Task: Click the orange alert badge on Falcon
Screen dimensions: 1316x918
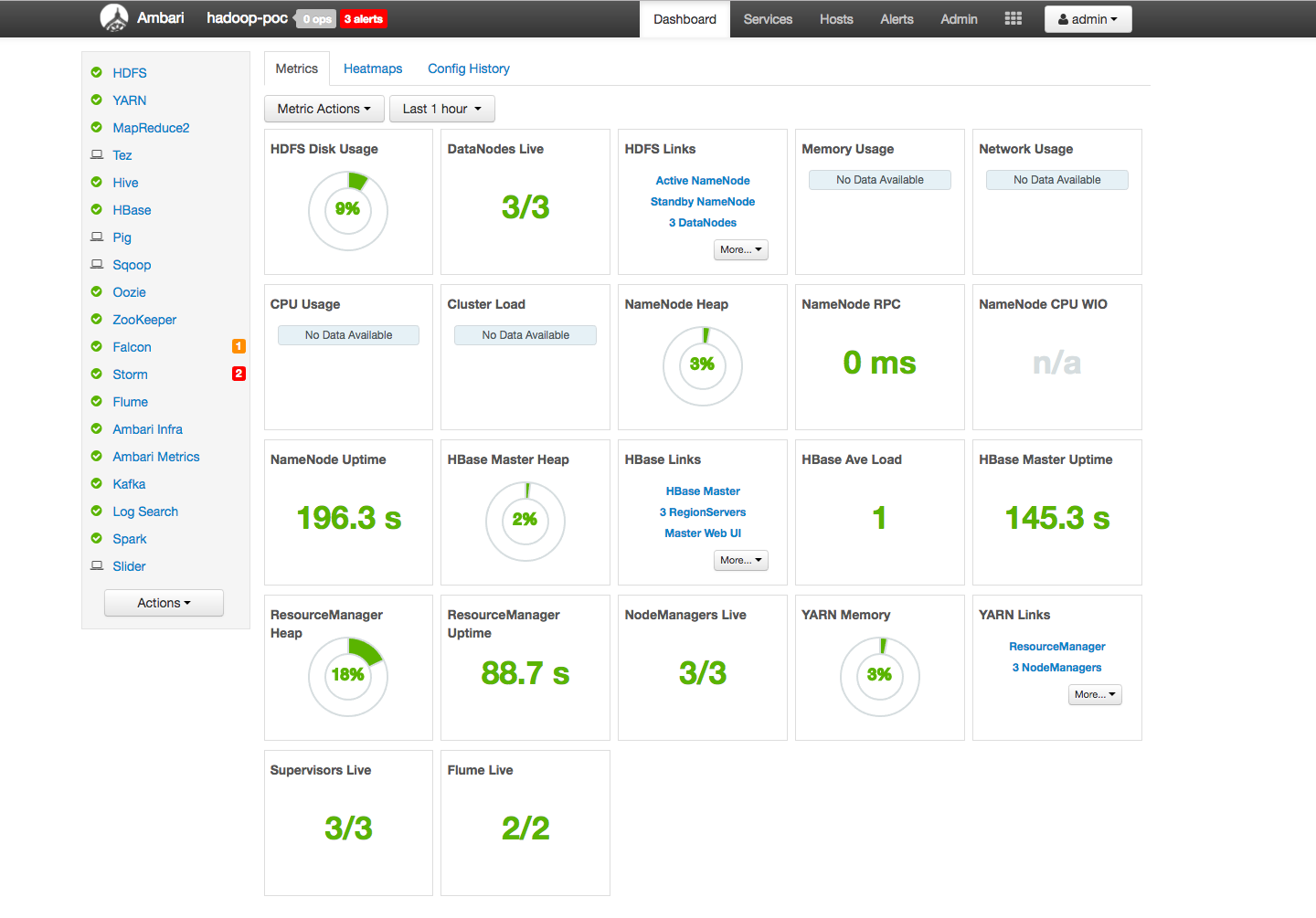Action: [x=239, y=346]
